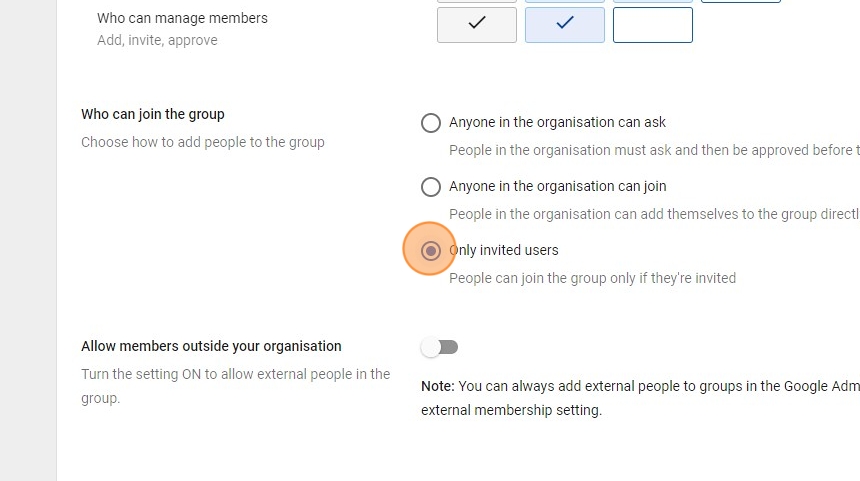Click the 'Add, invite, approve' subtitle
Screen dimensions: 860x481
pyautogui.click(x=157, y=40)
